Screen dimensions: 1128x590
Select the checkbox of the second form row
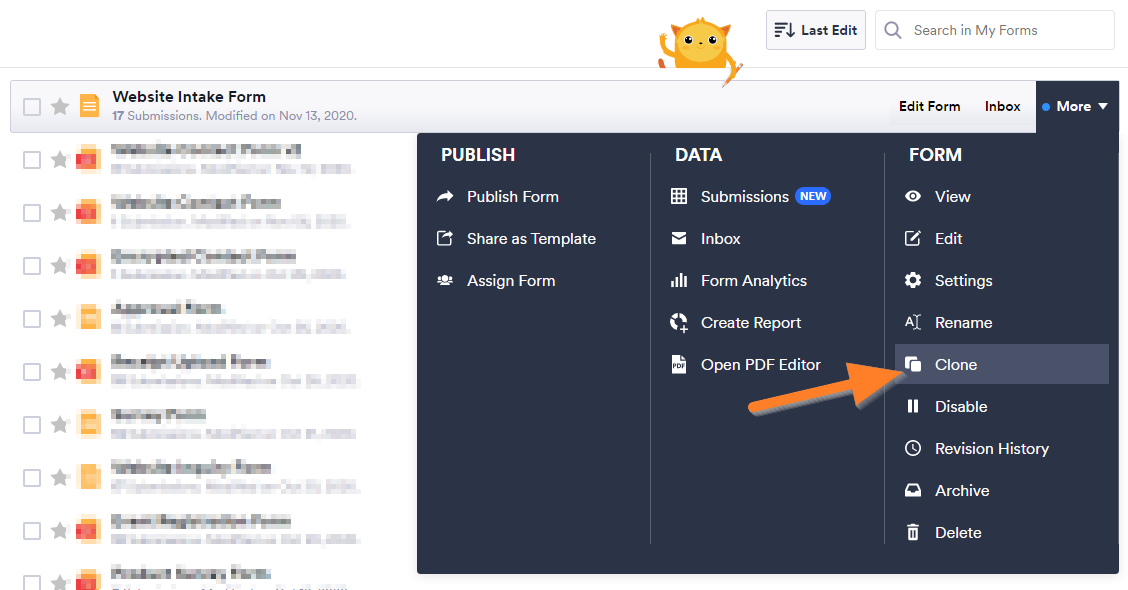[x=32, y=159]
